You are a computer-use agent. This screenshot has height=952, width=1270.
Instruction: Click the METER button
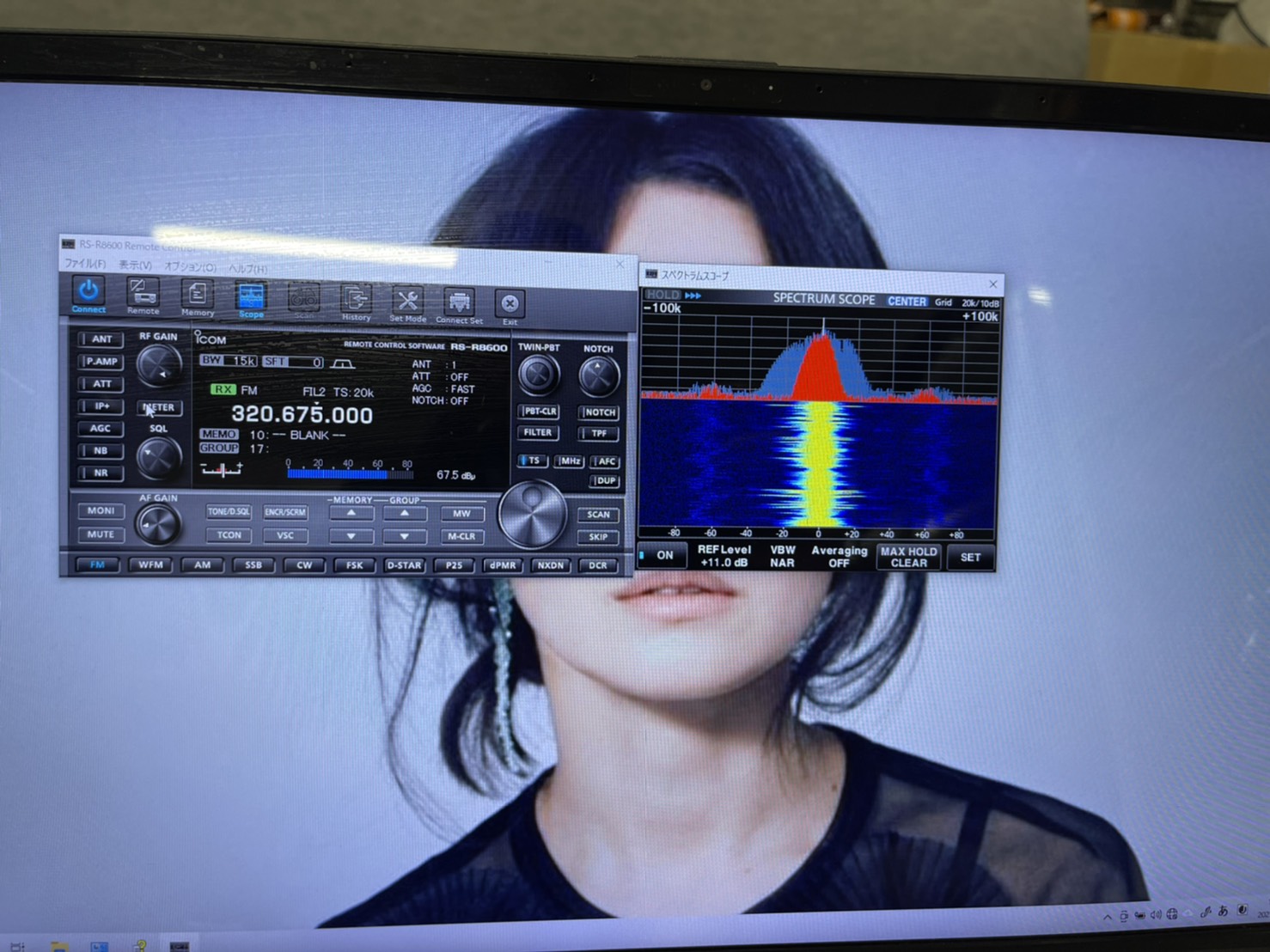tap(159, 407)
